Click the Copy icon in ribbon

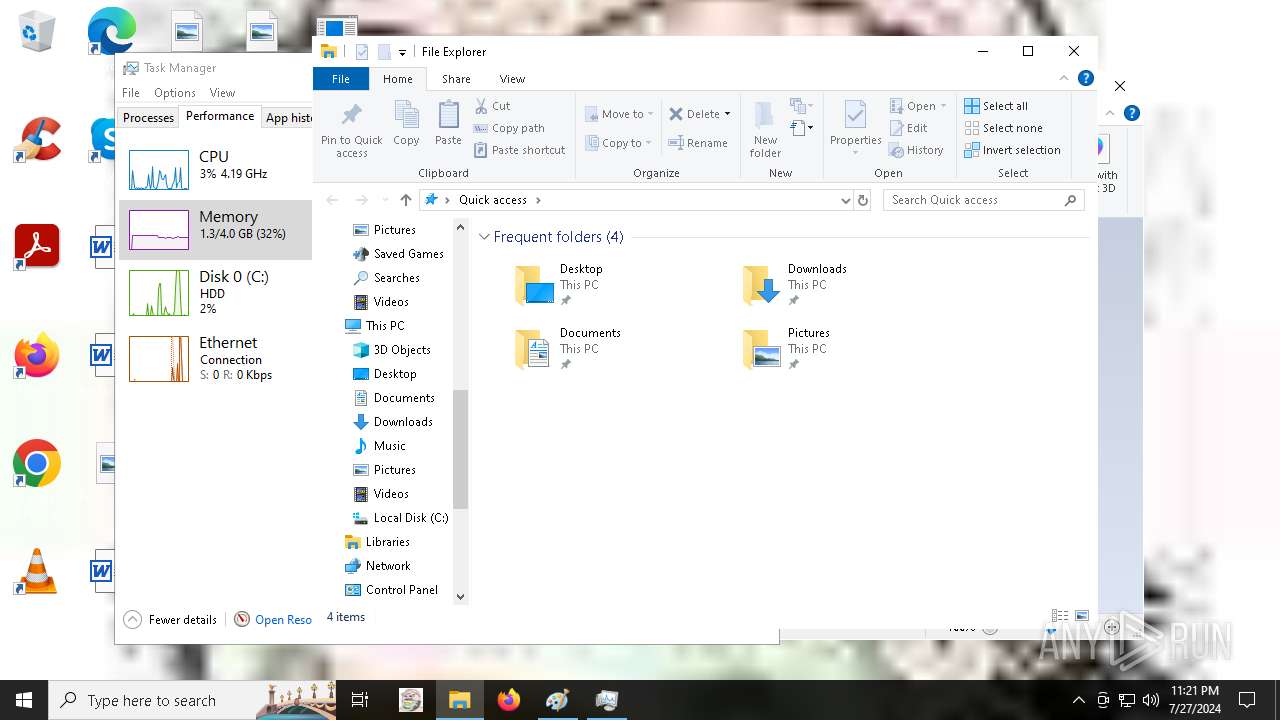[406, 124]
